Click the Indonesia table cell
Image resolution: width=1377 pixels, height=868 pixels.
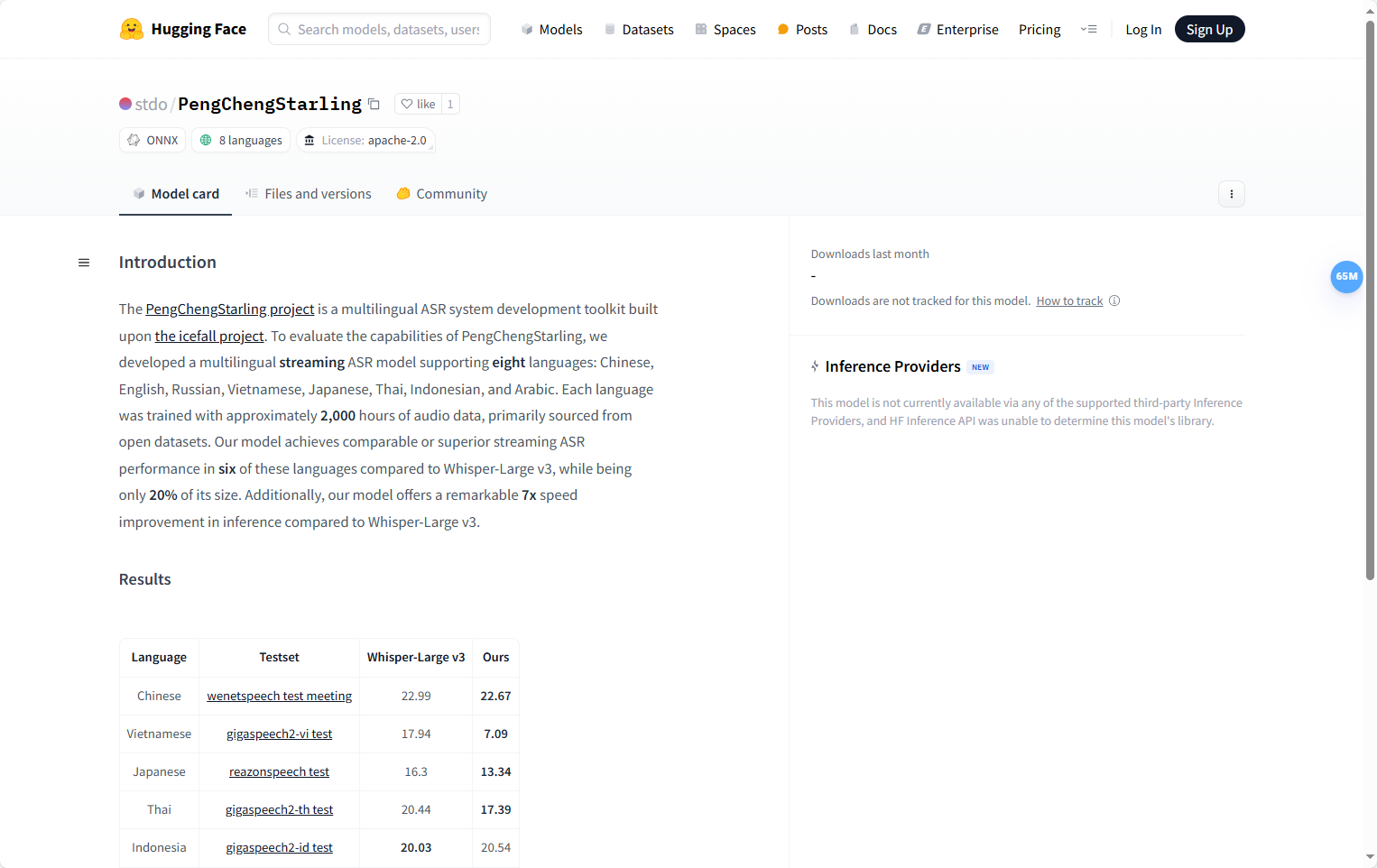[x=159, y=847]
